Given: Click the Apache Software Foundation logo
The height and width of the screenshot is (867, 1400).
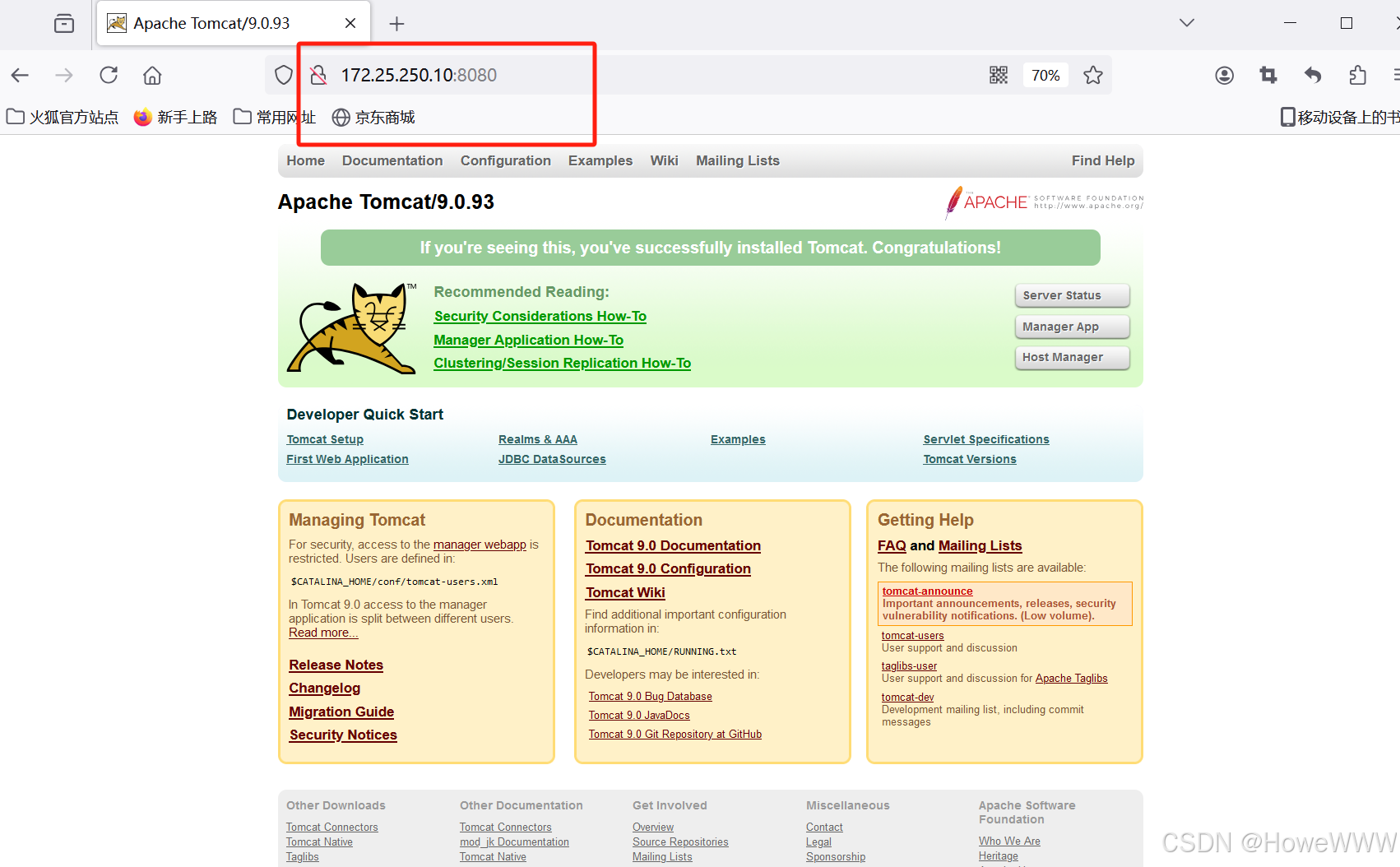Looking at the screenshot, I should click(x=1045, y=202).
